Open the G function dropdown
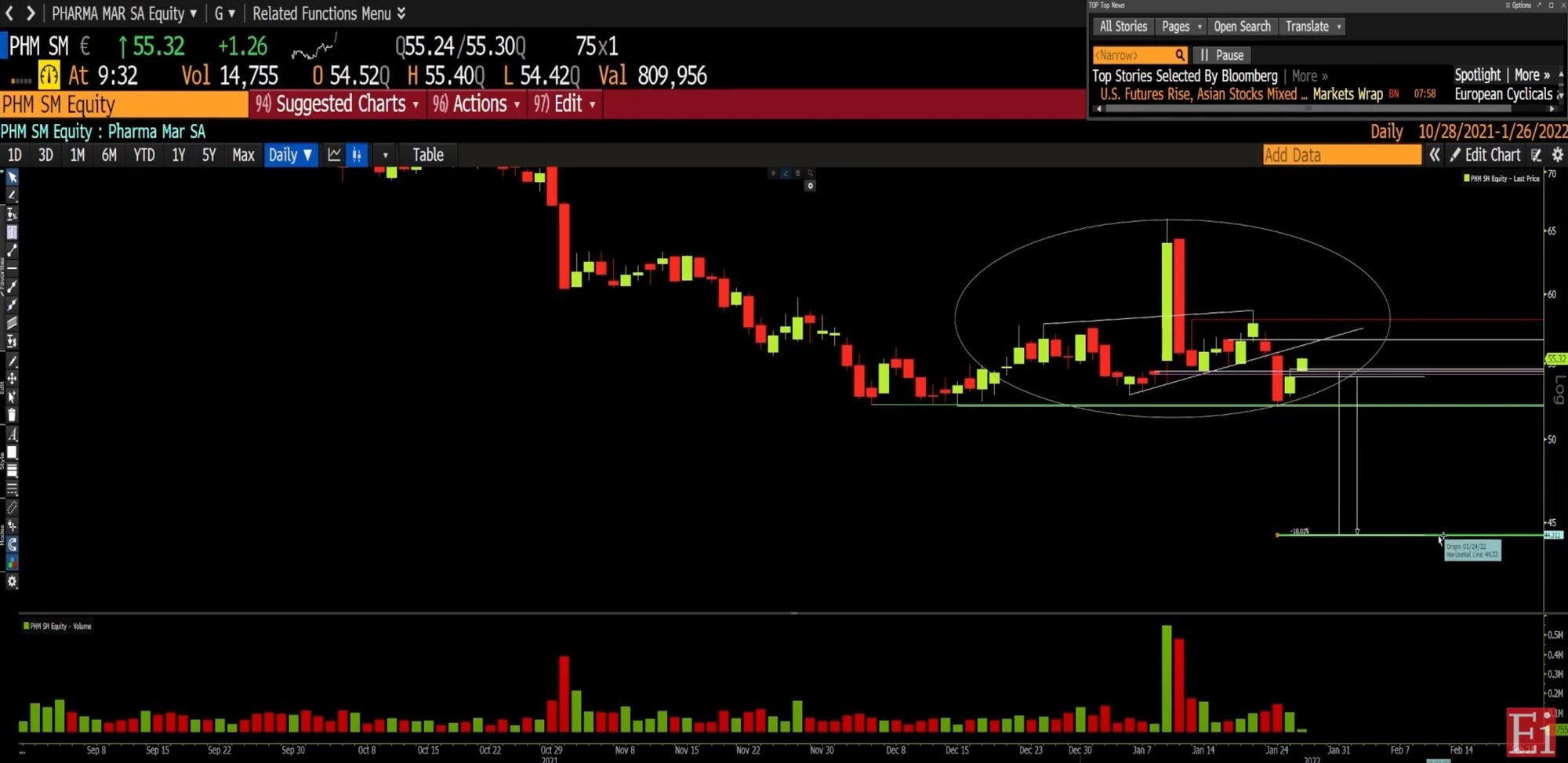1568x763 pixels. point(224,13)
